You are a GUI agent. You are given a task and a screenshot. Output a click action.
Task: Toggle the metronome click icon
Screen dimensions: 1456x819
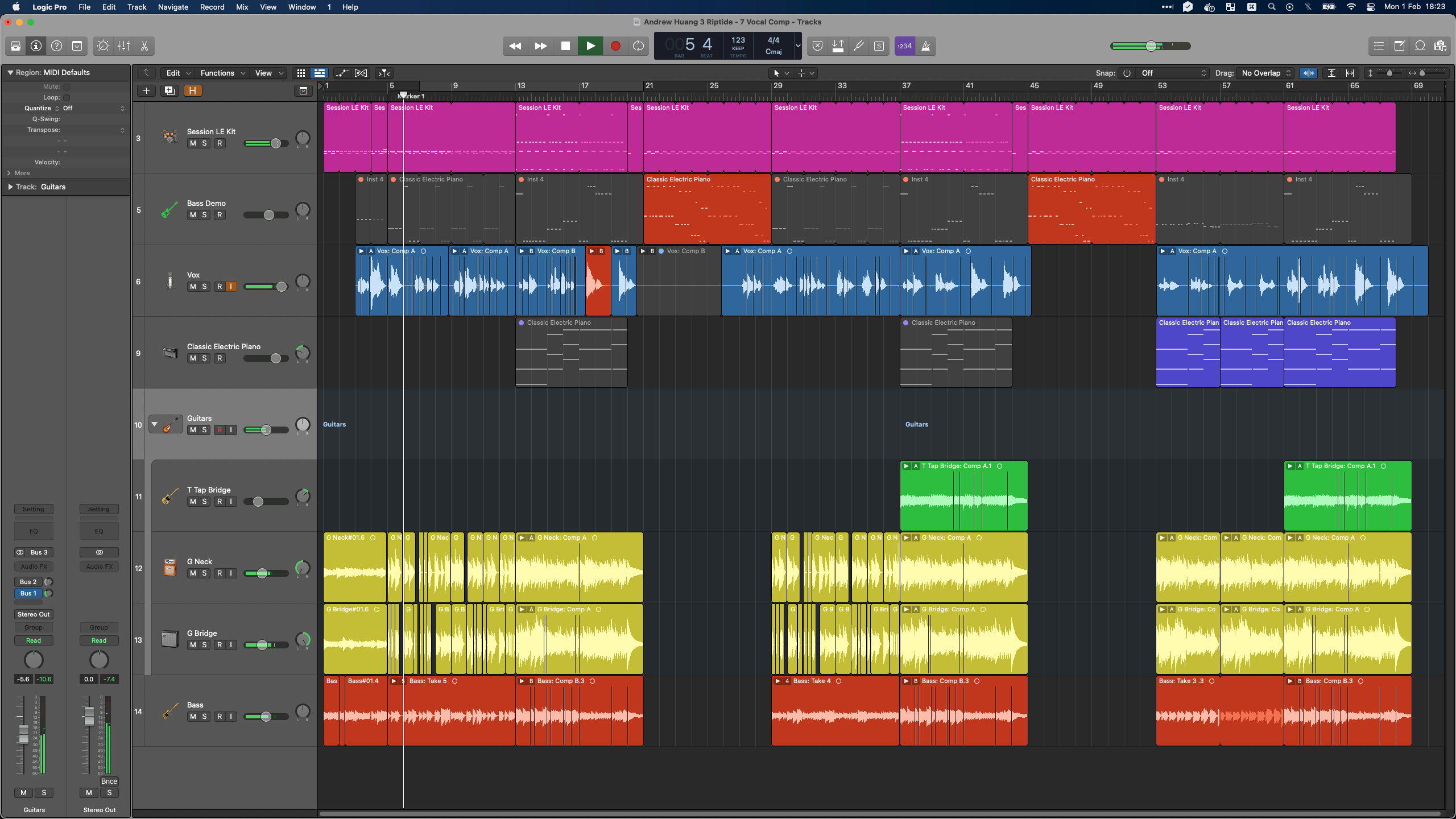(925, 46)
